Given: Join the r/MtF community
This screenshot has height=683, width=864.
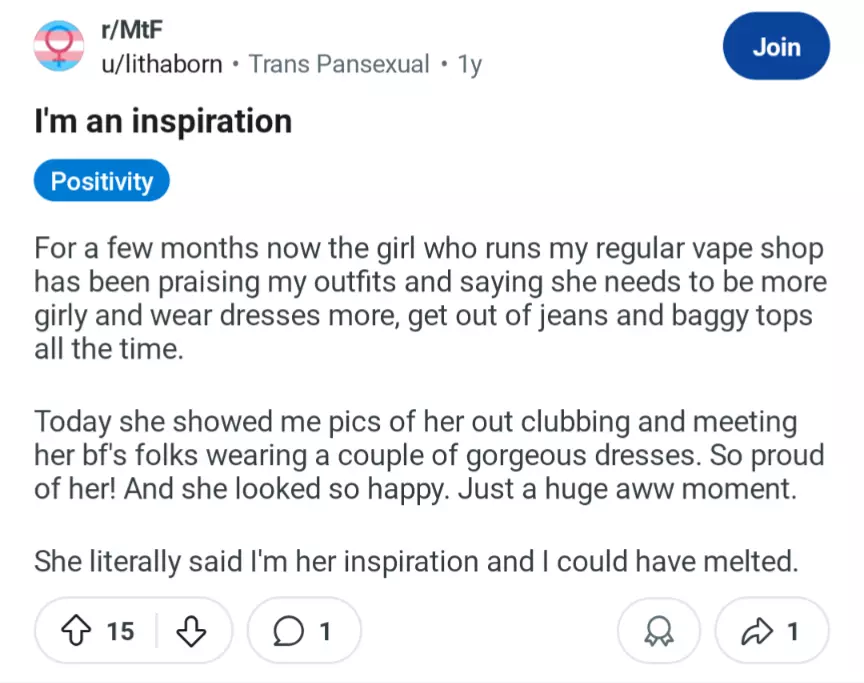Looking at the screenshot, I should (x=776, y=47).
